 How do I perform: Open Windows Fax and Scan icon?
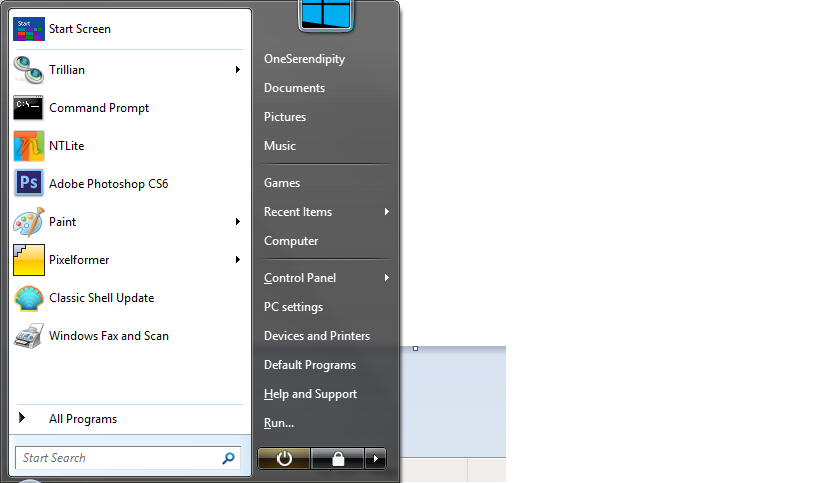click(x=29, y=336)
